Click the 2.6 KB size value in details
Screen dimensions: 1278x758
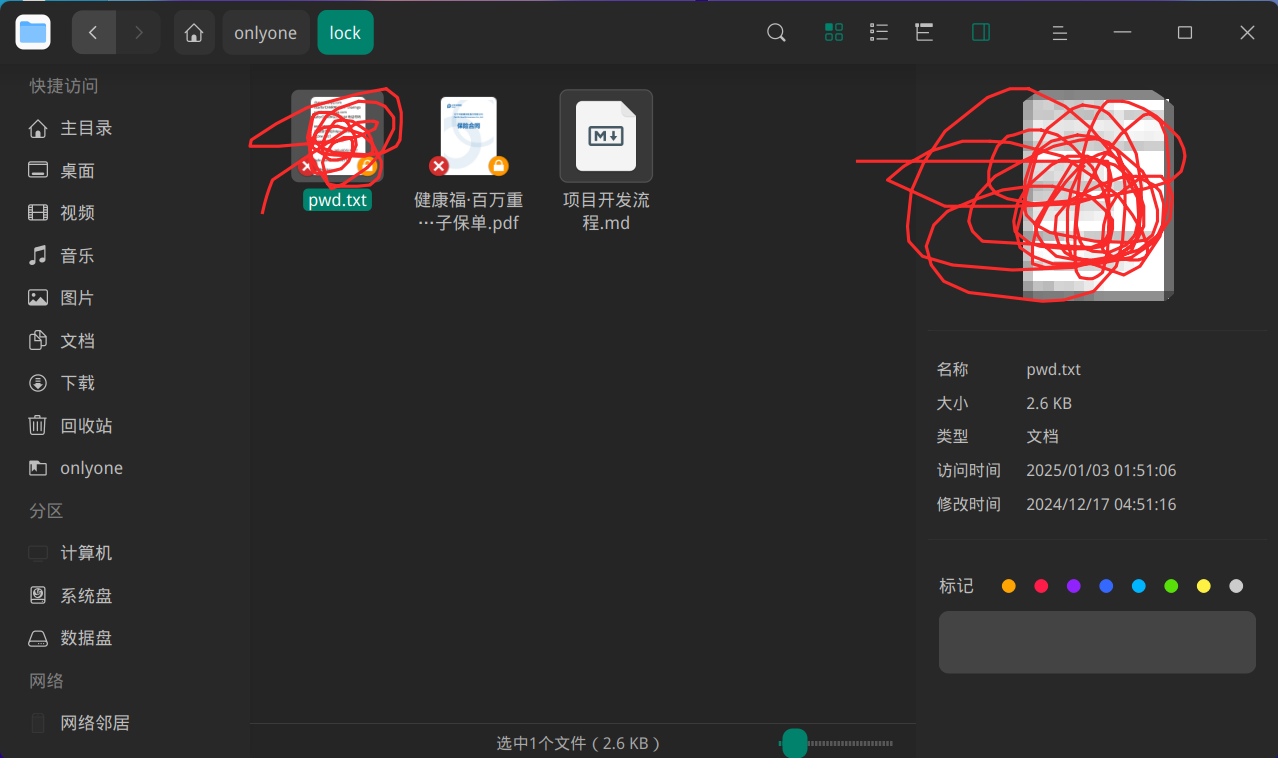pos(1049,403)
